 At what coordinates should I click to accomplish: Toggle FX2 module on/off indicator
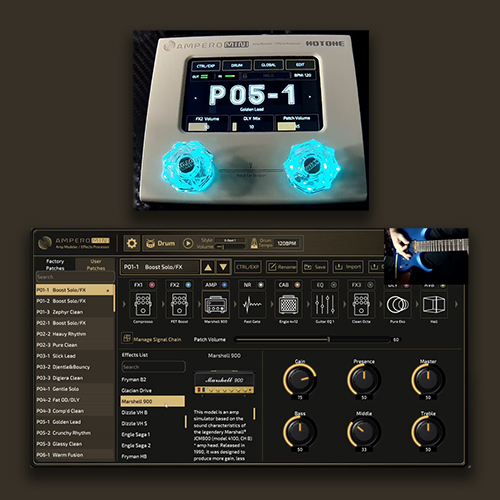pos(188,285)
